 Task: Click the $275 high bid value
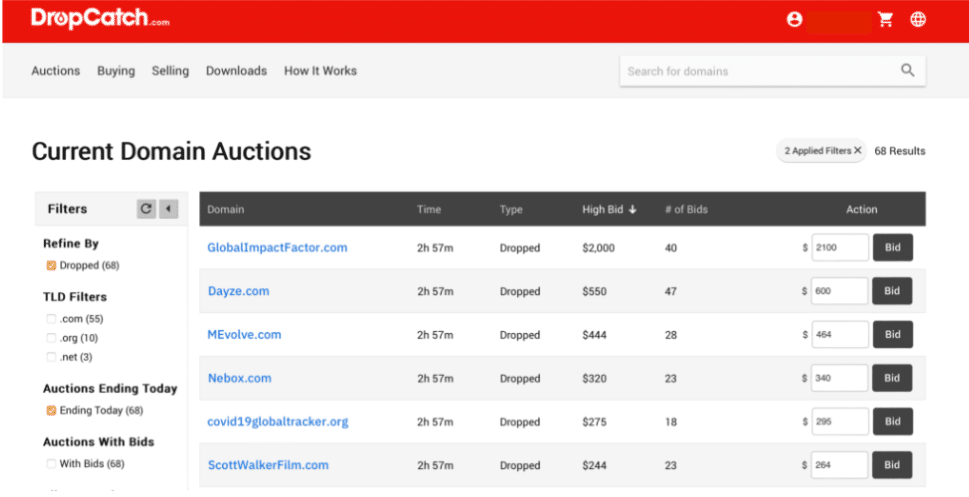[x=595, y=422]
